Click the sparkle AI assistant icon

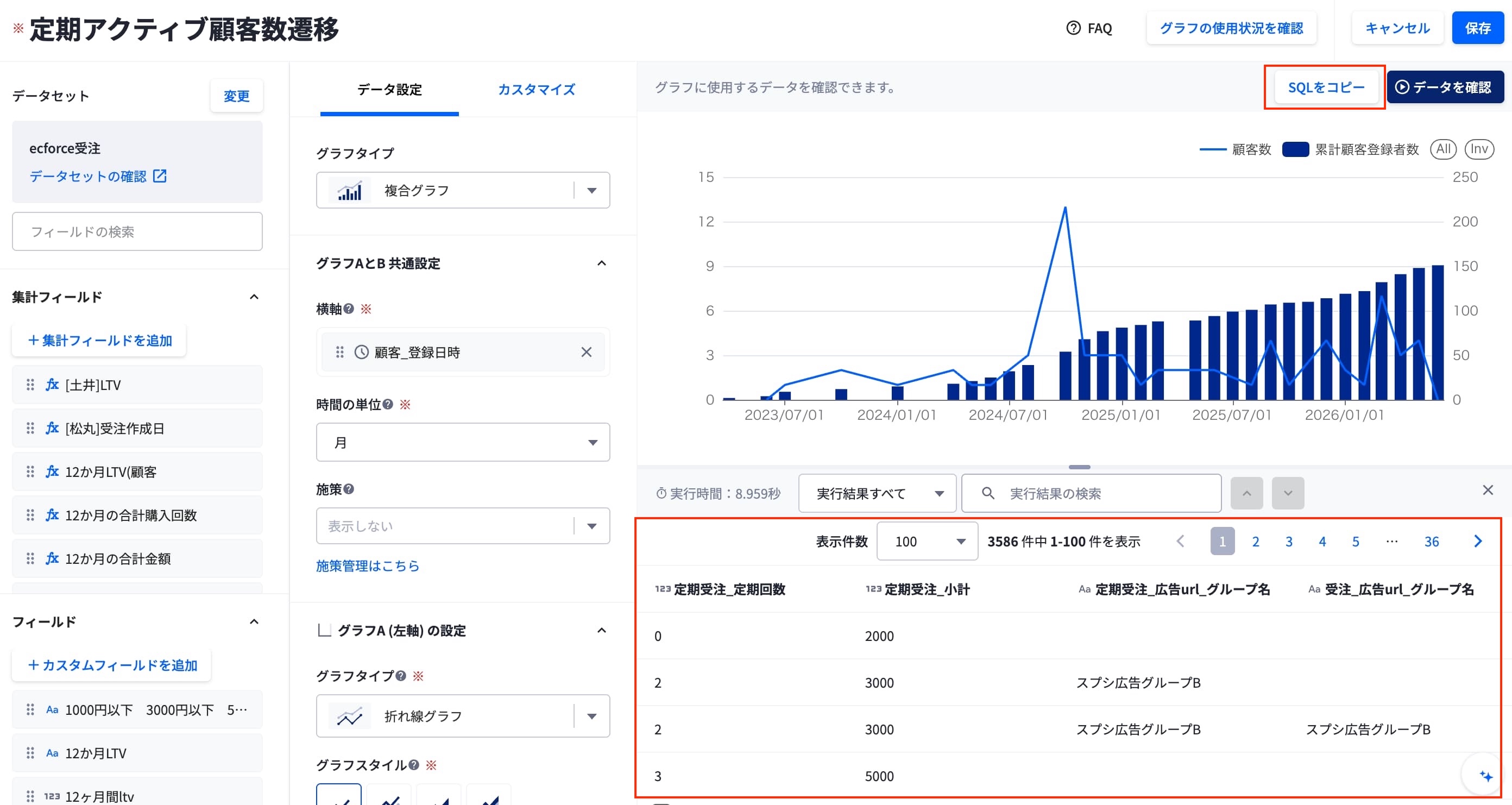1485,776
